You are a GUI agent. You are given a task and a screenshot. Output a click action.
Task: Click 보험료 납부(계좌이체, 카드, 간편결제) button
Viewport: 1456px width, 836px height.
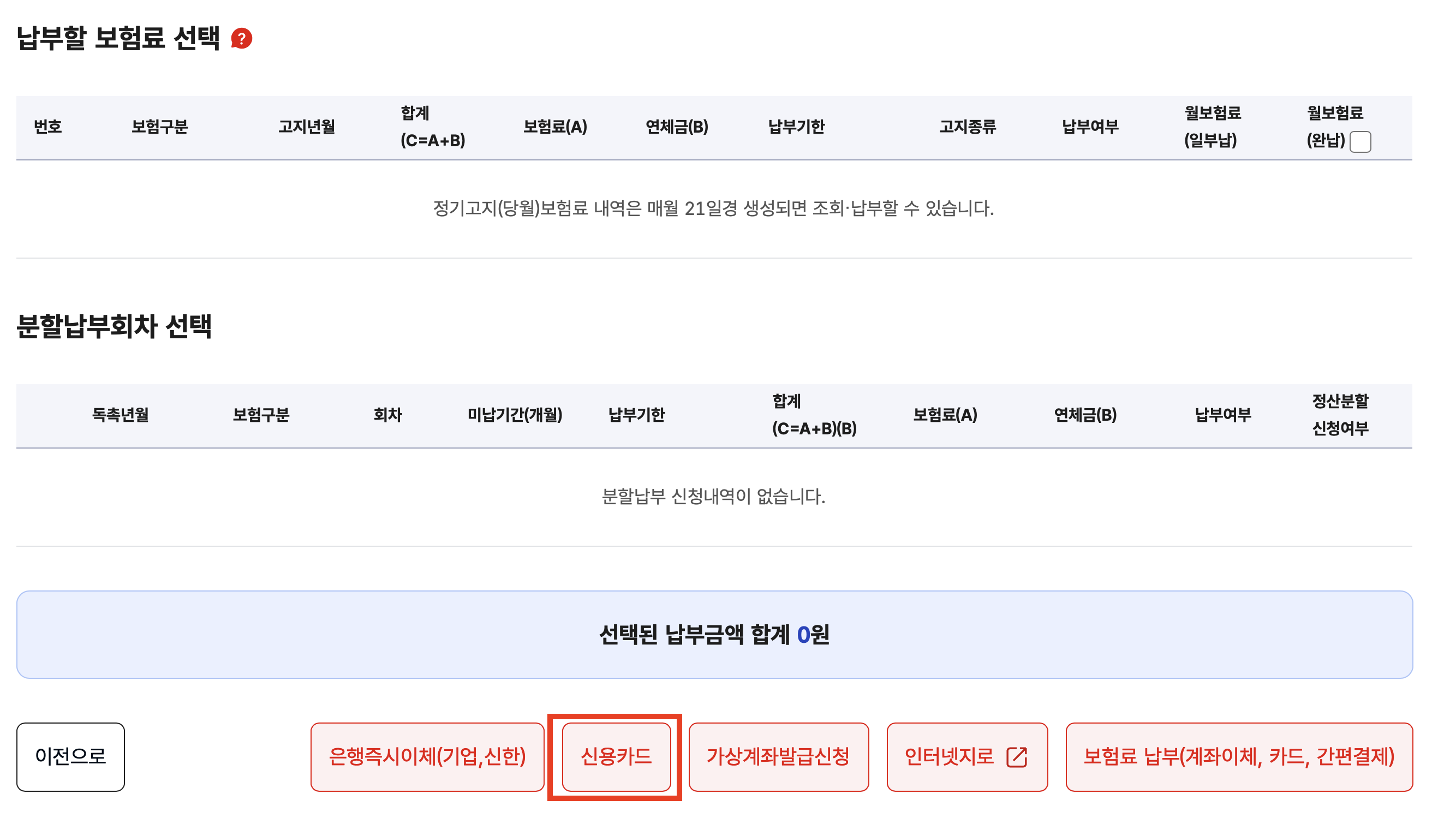[x=1238, y=756]
